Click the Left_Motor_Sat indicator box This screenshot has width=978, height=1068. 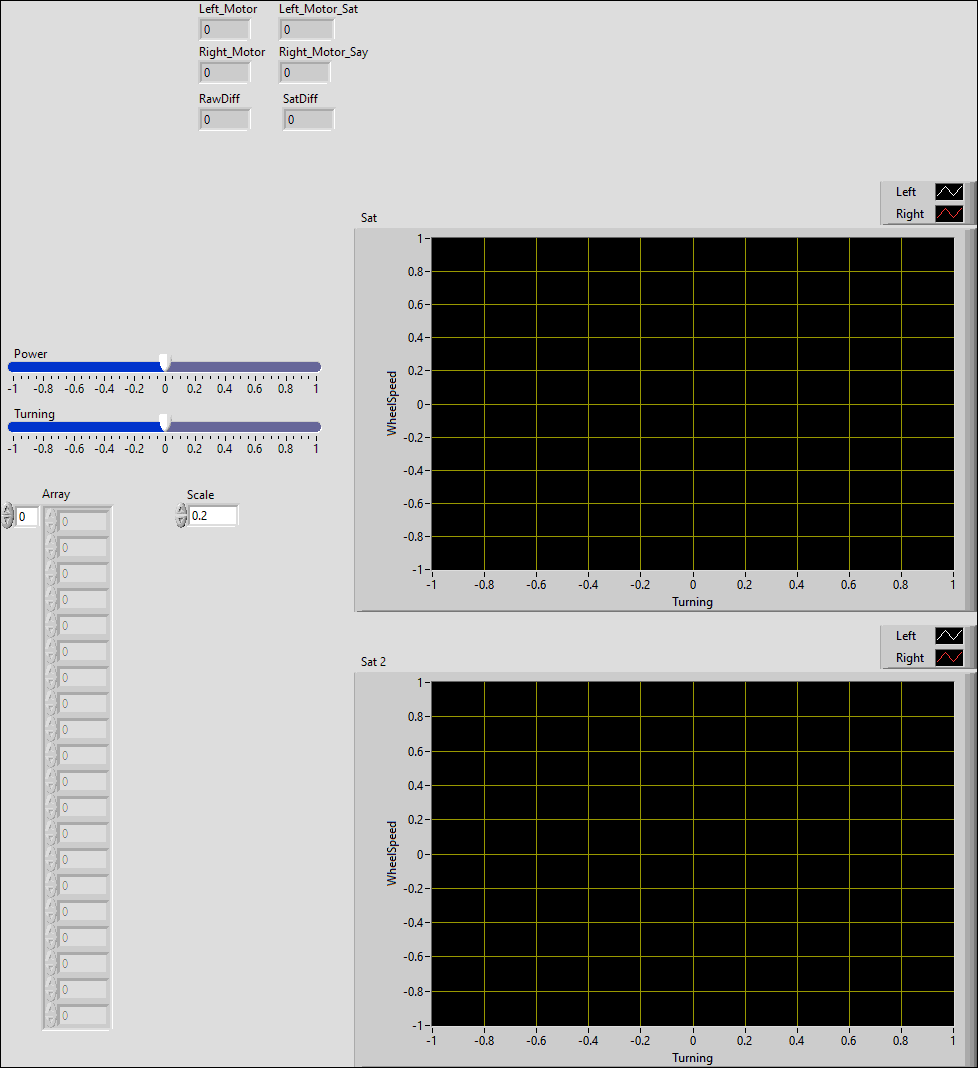pyautogui.click(x=306, y=30)
